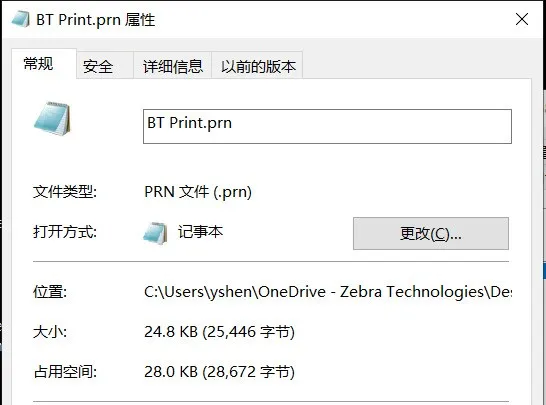Click the notepad icon beside 记事本

coord(155,233)
